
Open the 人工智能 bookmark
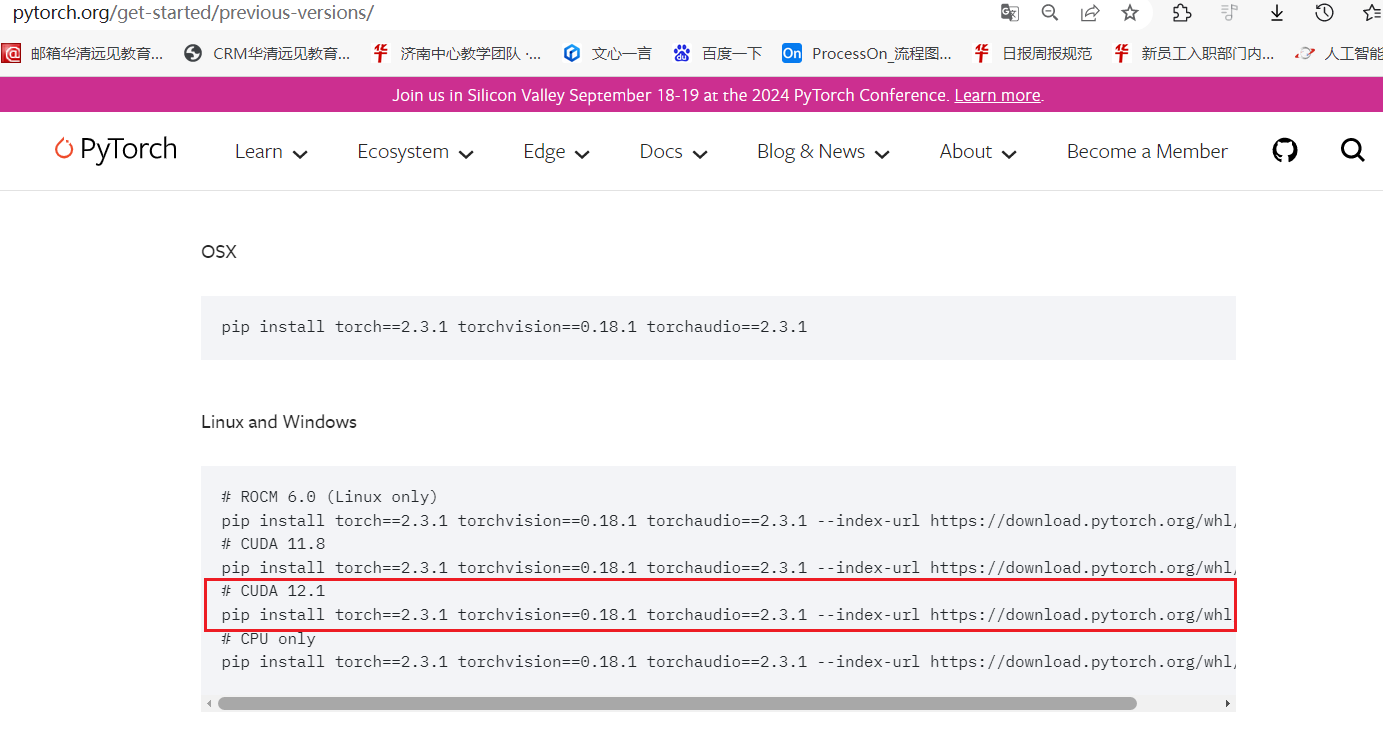click(x=1339, y=53)
